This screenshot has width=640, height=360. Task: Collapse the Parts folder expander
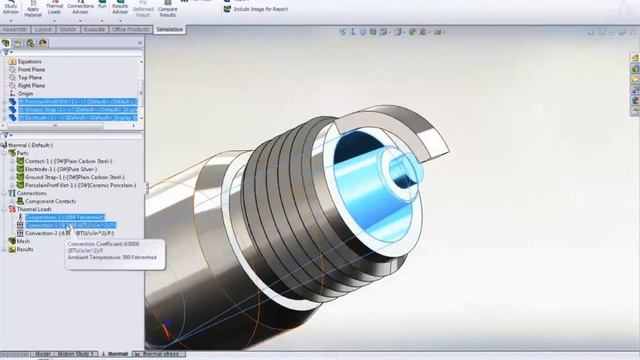[x=4, y=153]
